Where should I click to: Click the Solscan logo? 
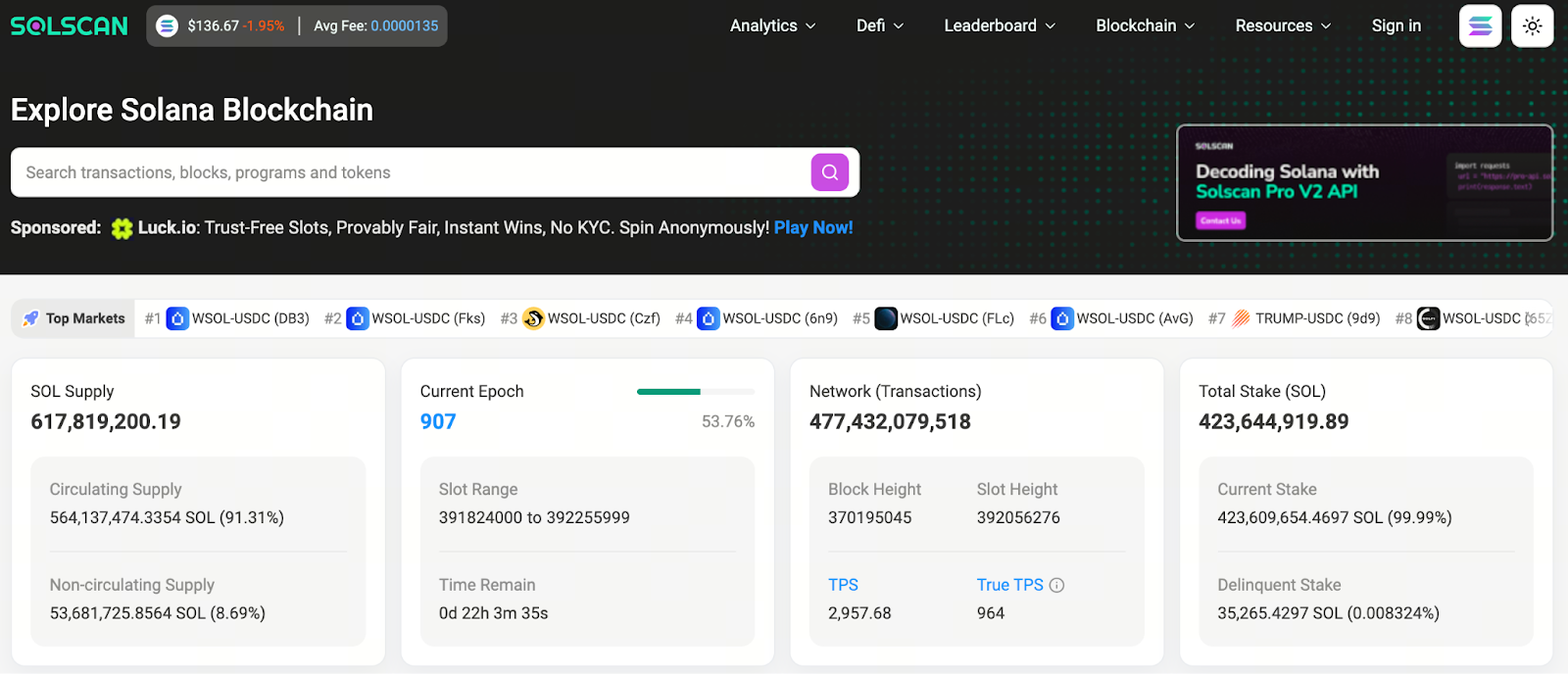69,26
